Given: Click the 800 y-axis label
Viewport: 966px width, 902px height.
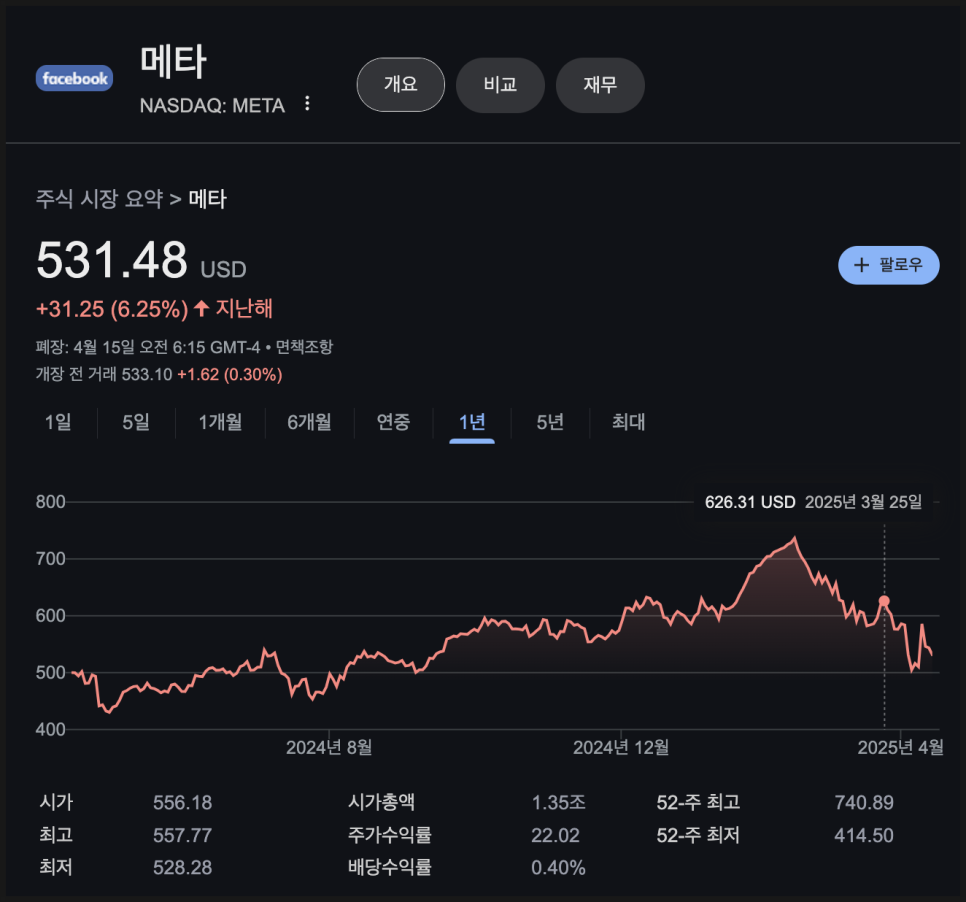Looking at the screenshot, I should pyautogui.click(x=50, y=502).
